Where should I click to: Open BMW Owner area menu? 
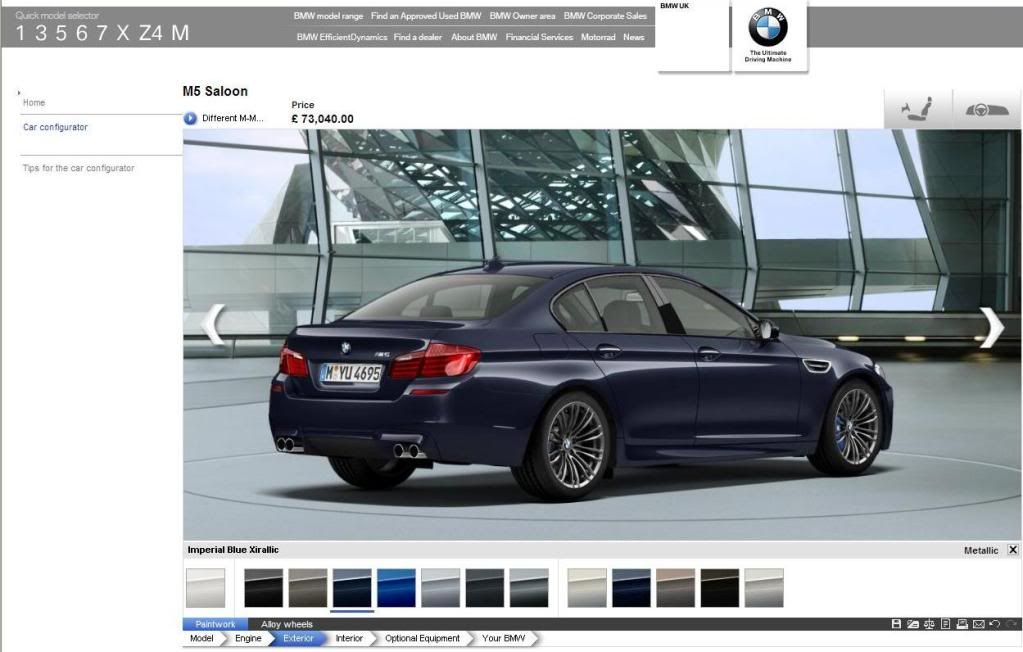[523, 16]
